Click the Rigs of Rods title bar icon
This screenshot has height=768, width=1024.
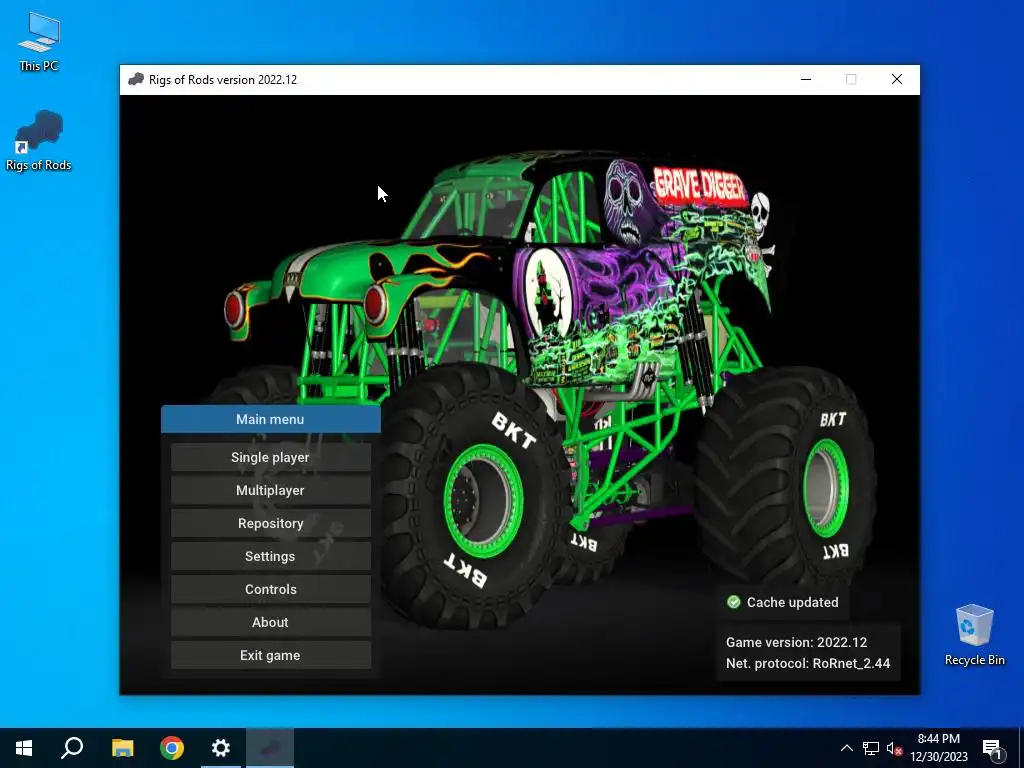click(x=136, y=80)
